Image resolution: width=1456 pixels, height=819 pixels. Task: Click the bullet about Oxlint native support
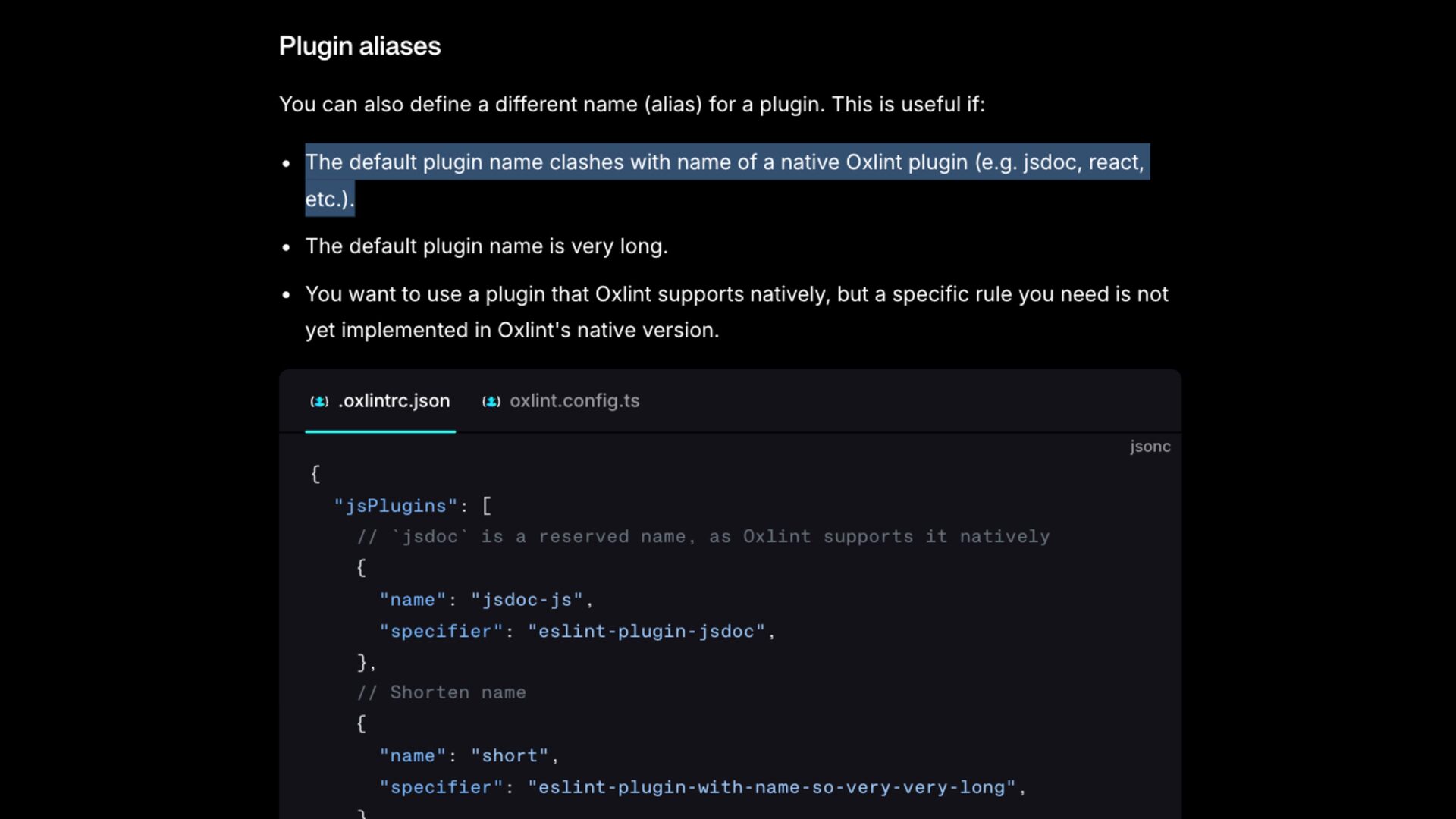pos(736,294)
